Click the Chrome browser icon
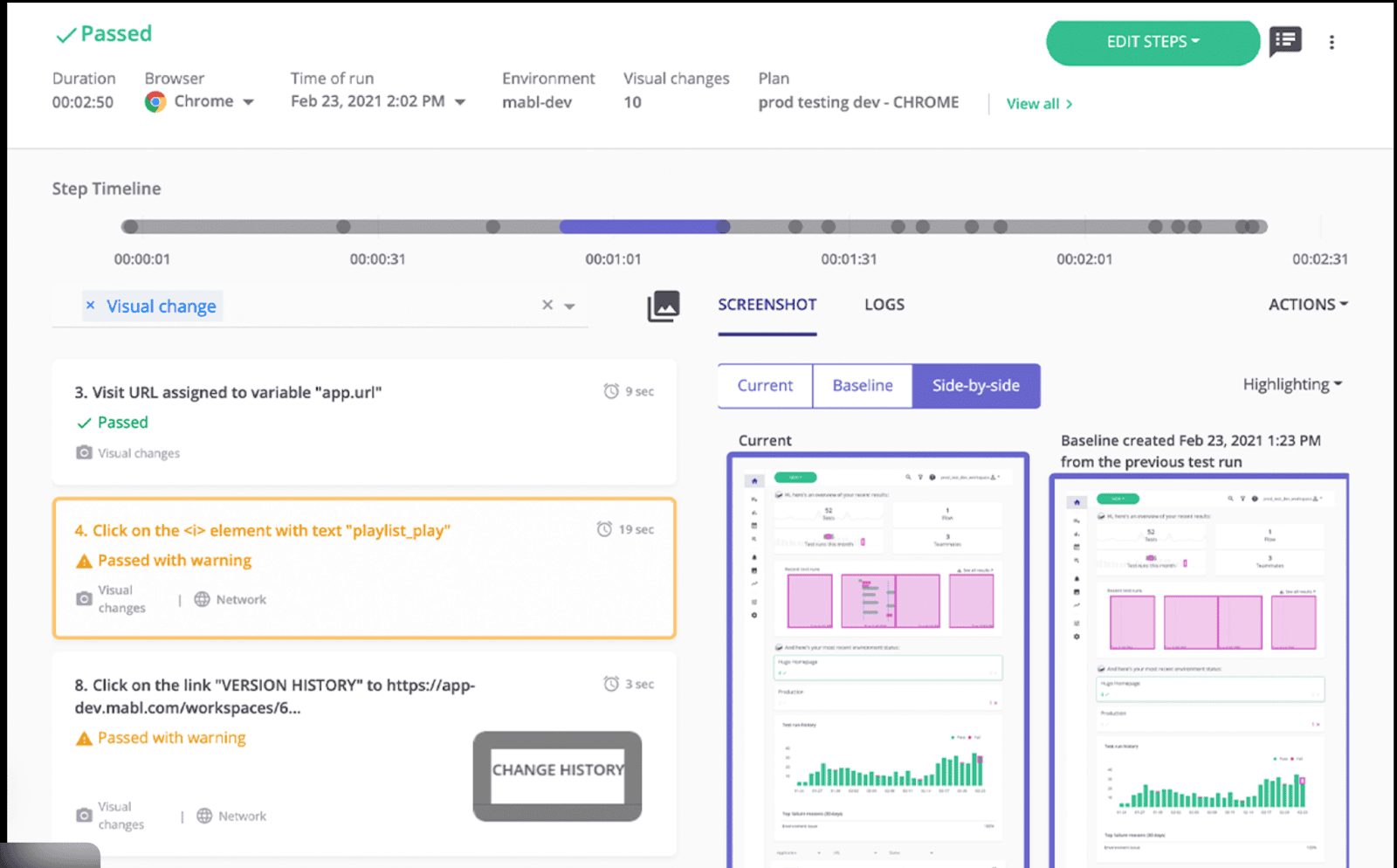The height and width of the screenshot is (868, 1397). pyautogui.click(x=155, y=102)
